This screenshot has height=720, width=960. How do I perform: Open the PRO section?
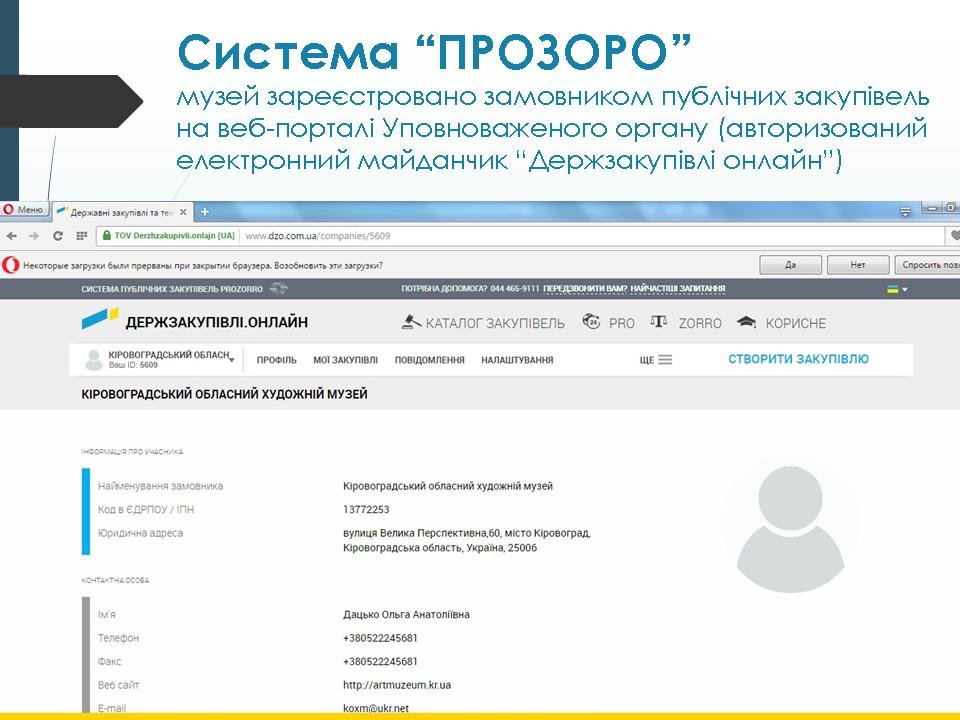click(x=609, y=323)
